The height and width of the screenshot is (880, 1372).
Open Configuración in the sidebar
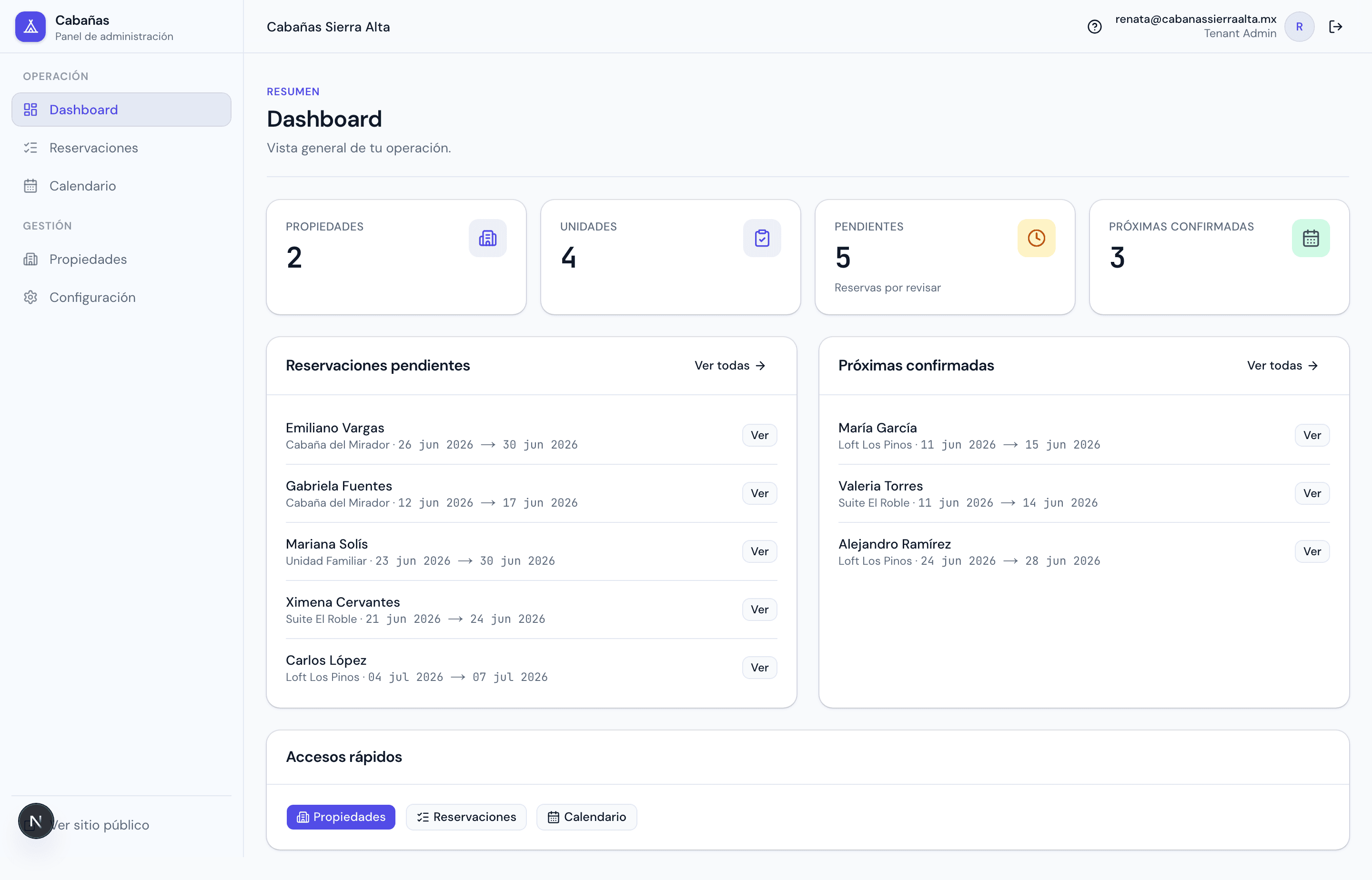121,297
